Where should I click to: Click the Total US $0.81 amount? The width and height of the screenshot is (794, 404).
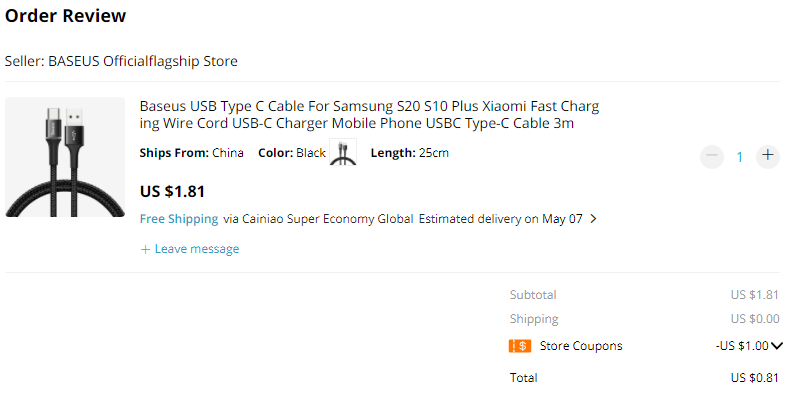coord(755,378)
